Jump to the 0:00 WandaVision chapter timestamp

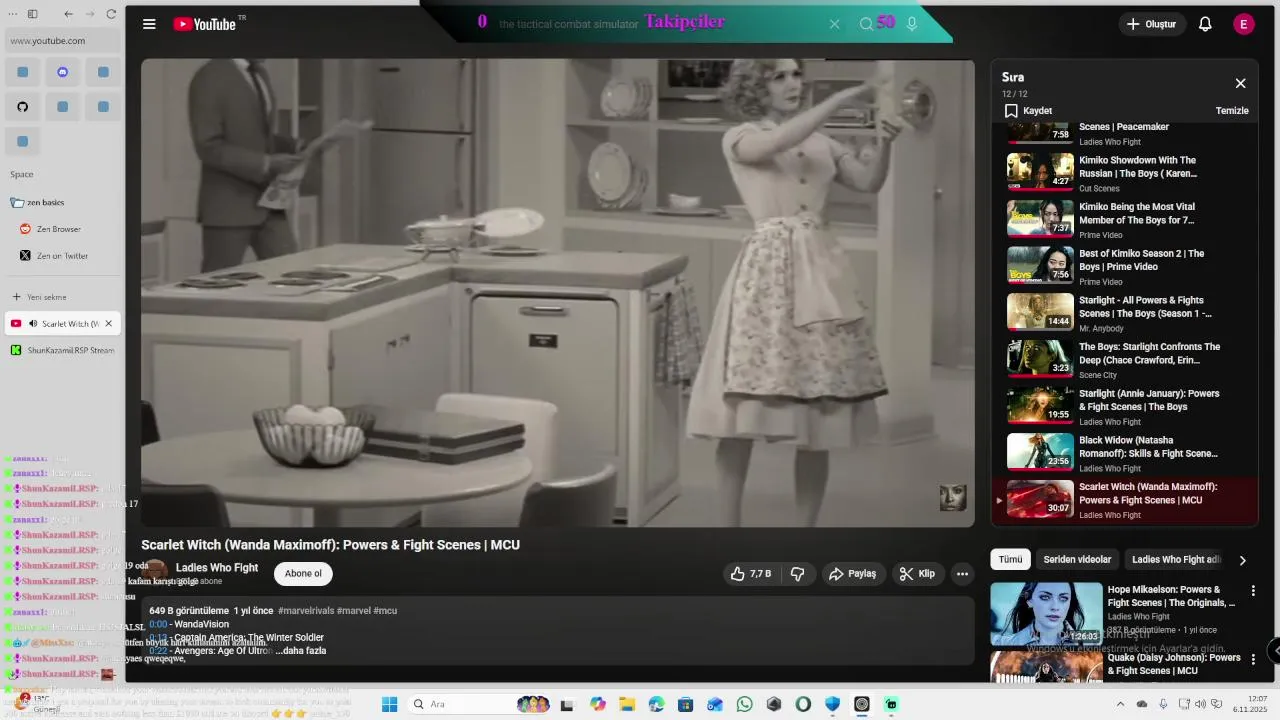pyautogui.click(x=158, y=624)
